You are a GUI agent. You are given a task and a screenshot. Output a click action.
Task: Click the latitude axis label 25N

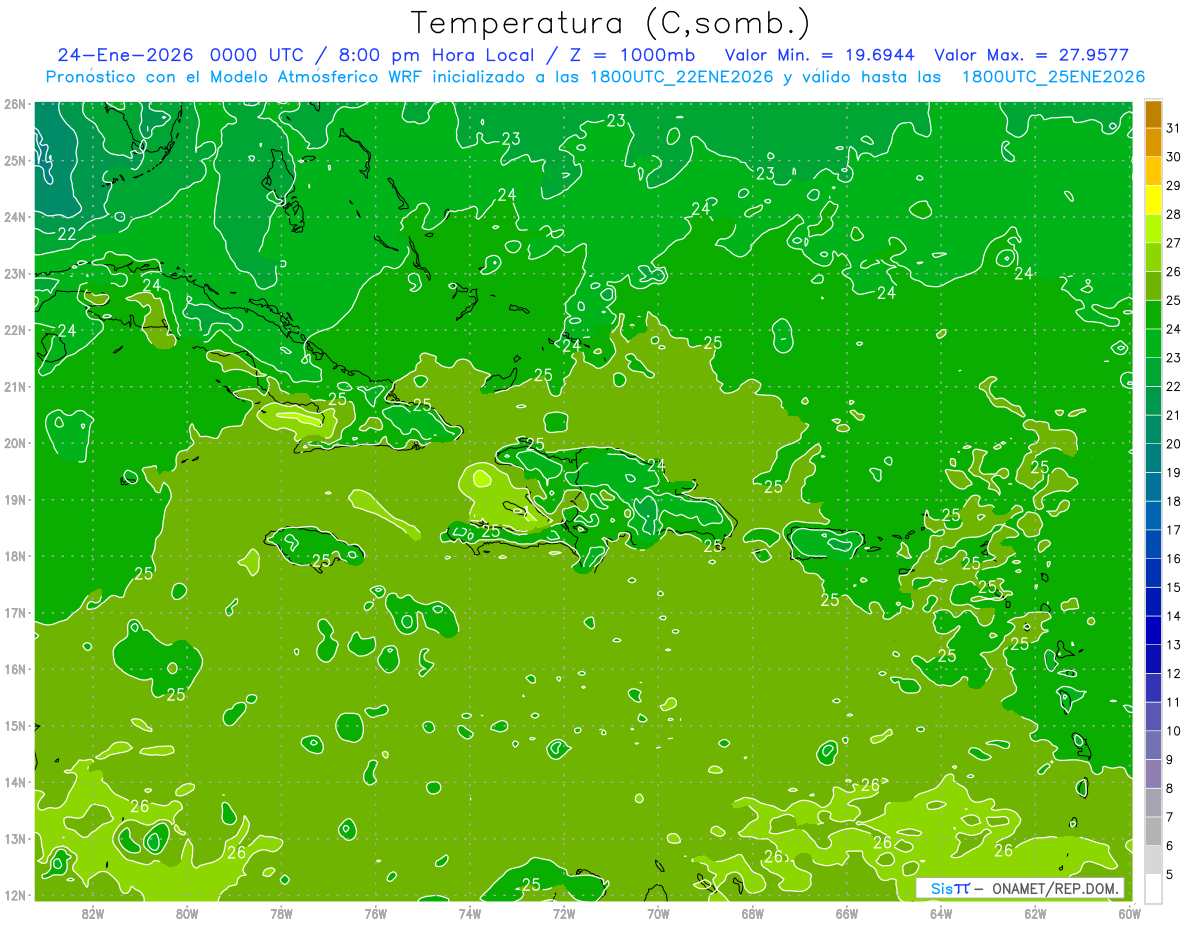point(15,160)
